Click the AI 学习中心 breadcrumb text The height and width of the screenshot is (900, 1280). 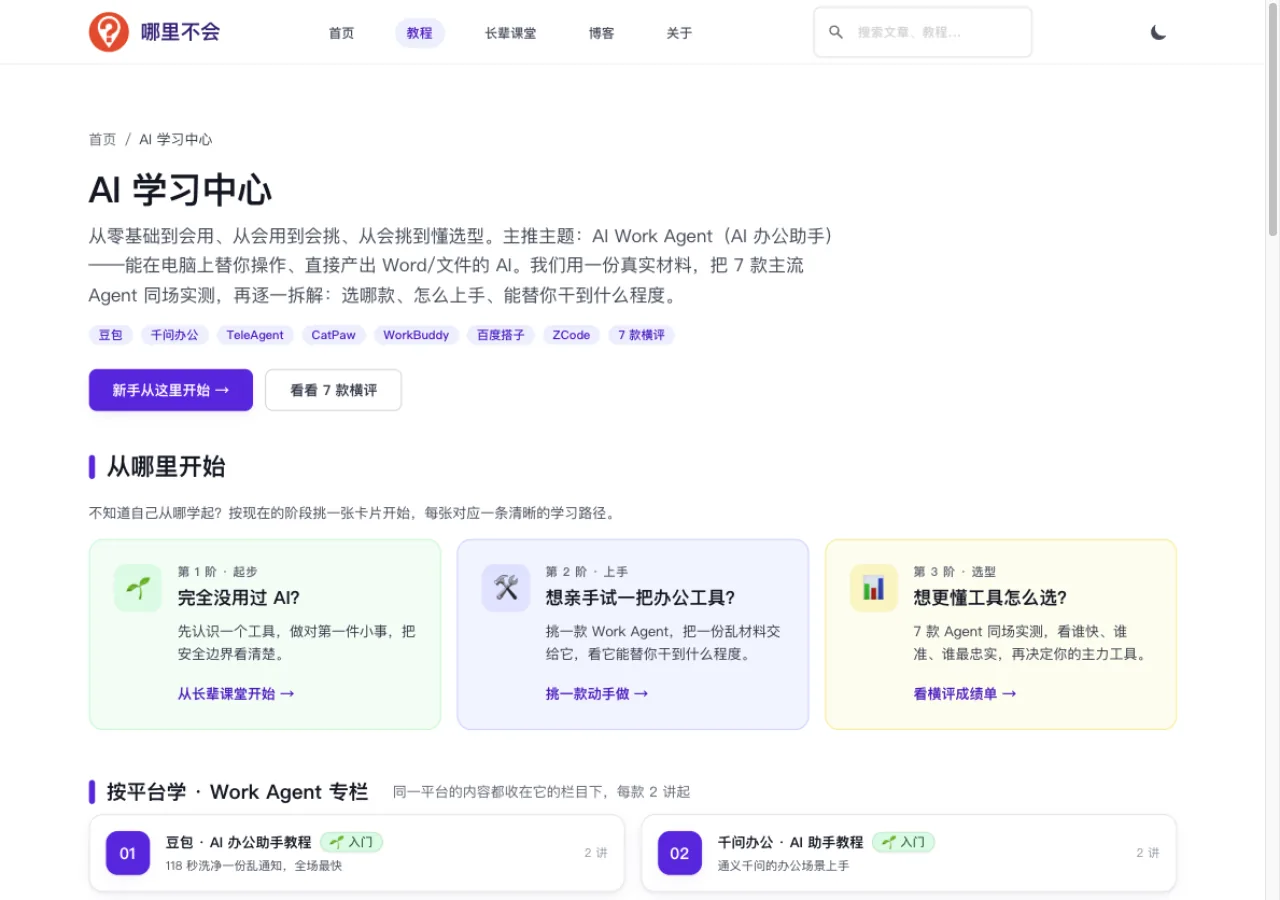tap(176, 139)
